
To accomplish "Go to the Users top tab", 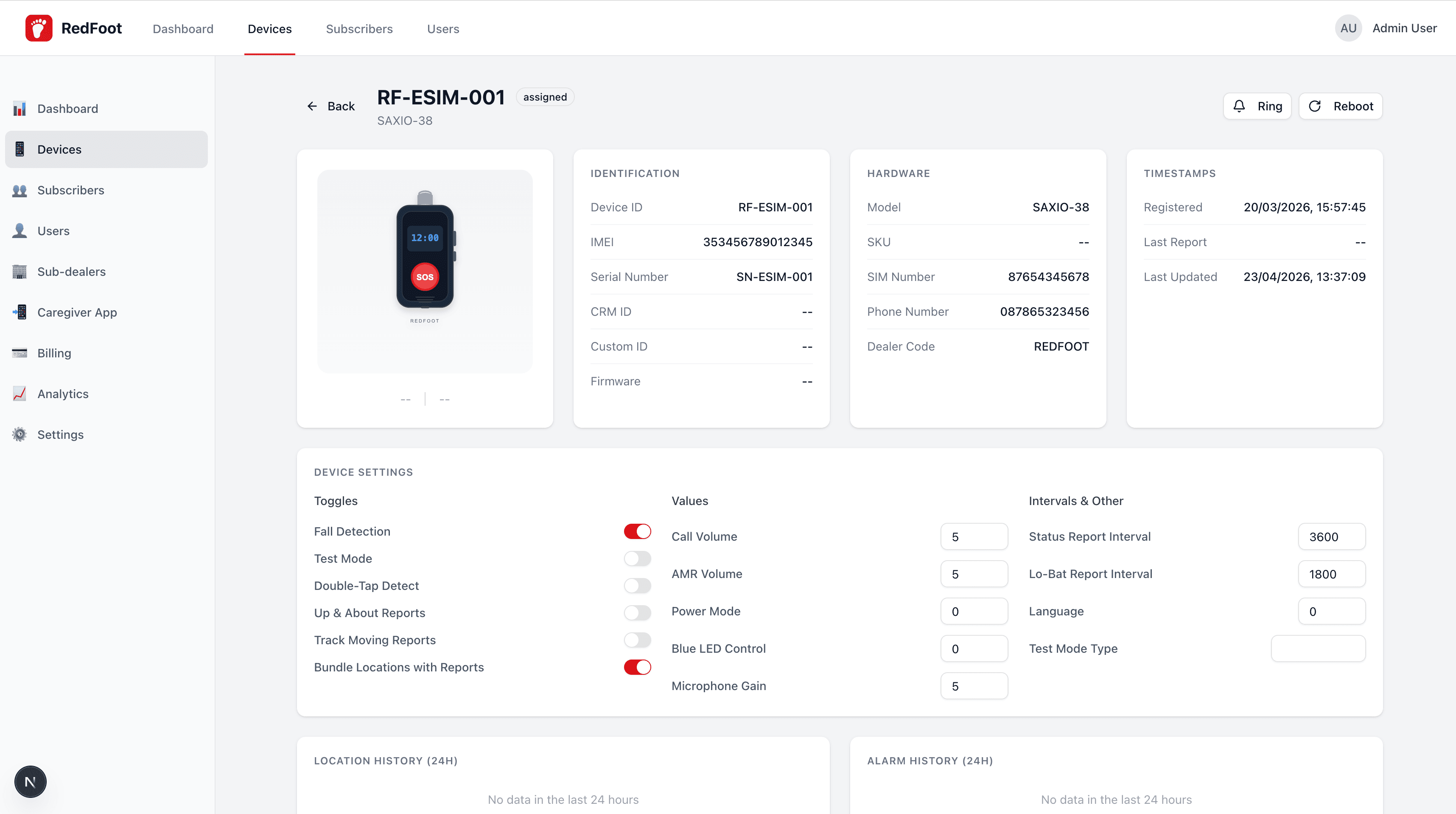I will coord(442,29).
